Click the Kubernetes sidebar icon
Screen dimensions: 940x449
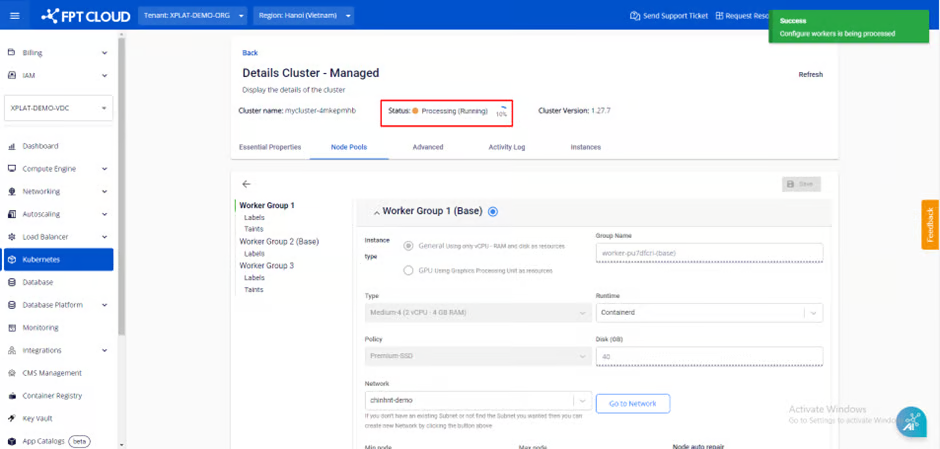pyautogui.click(x=12, y=260)
